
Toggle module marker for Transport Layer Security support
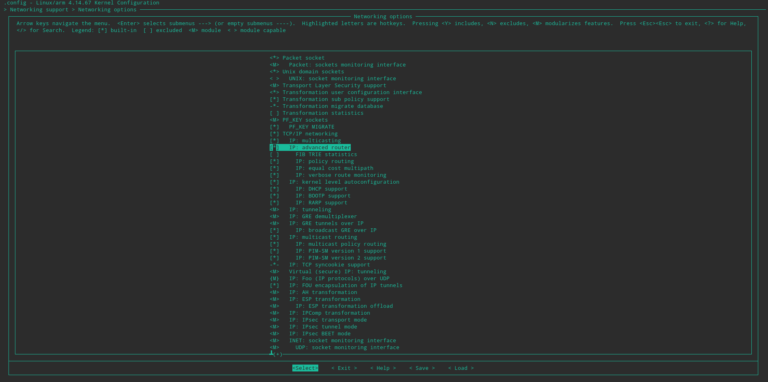[x=274, y=85]
